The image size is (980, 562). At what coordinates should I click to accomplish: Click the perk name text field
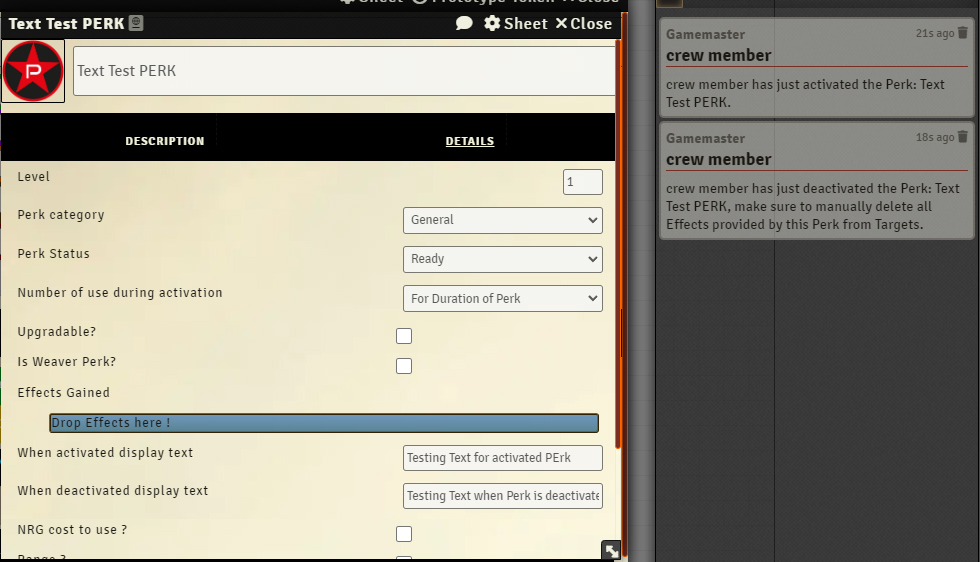click(x=344, y=71)
